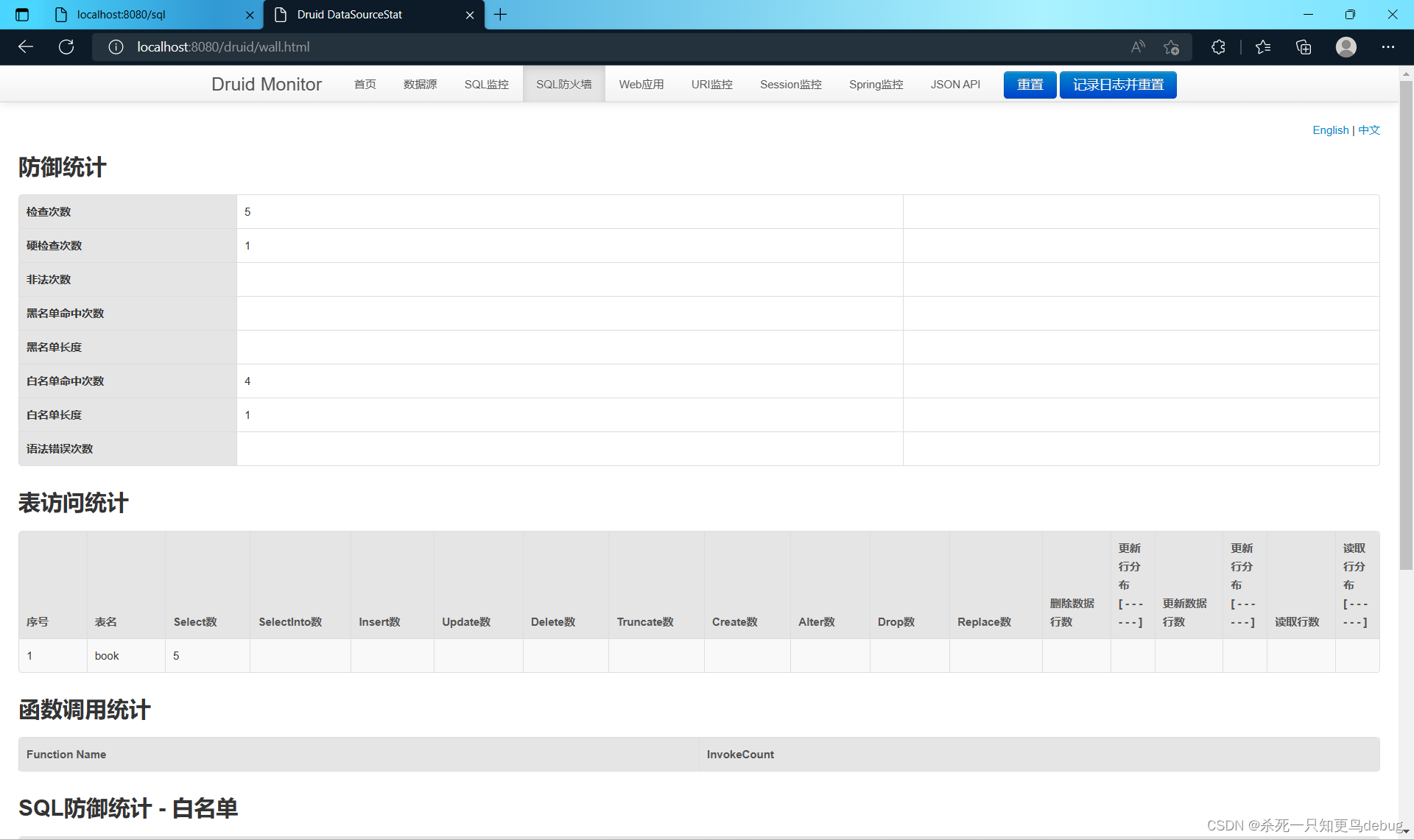Image resolution: width=1414 pixels, height=840 pixels.
Task: Switch language via English link
Action: (x=1330, y=130)
